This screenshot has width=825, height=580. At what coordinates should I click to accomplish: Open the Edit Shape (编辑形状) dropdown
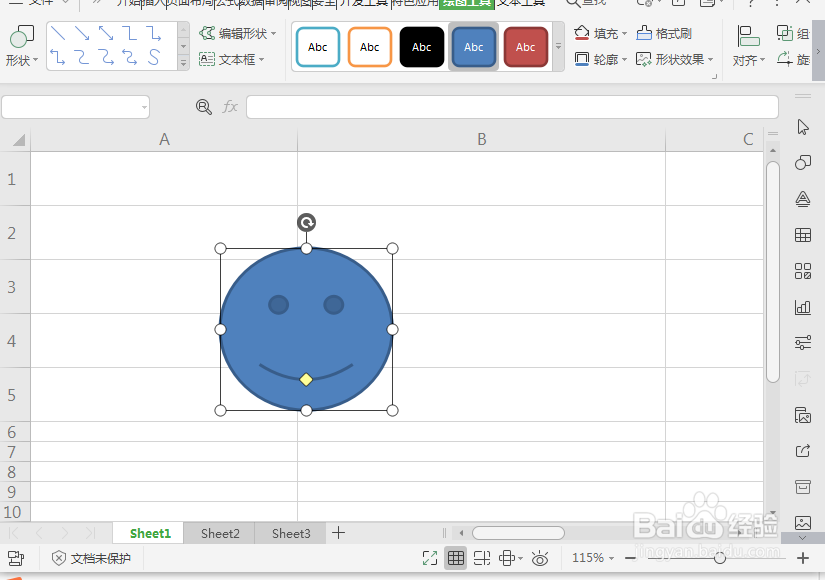[x=237, y=34]
